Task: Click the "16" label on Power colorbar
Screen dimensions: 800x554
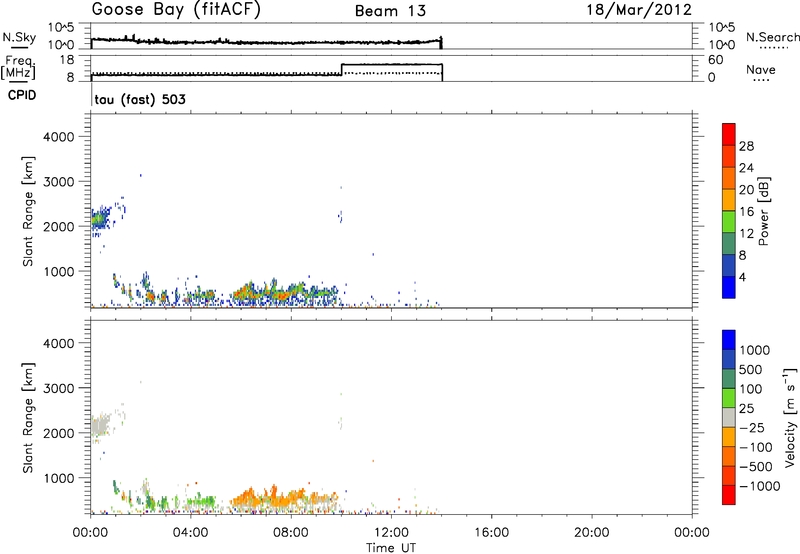Action: coord(746,212)
